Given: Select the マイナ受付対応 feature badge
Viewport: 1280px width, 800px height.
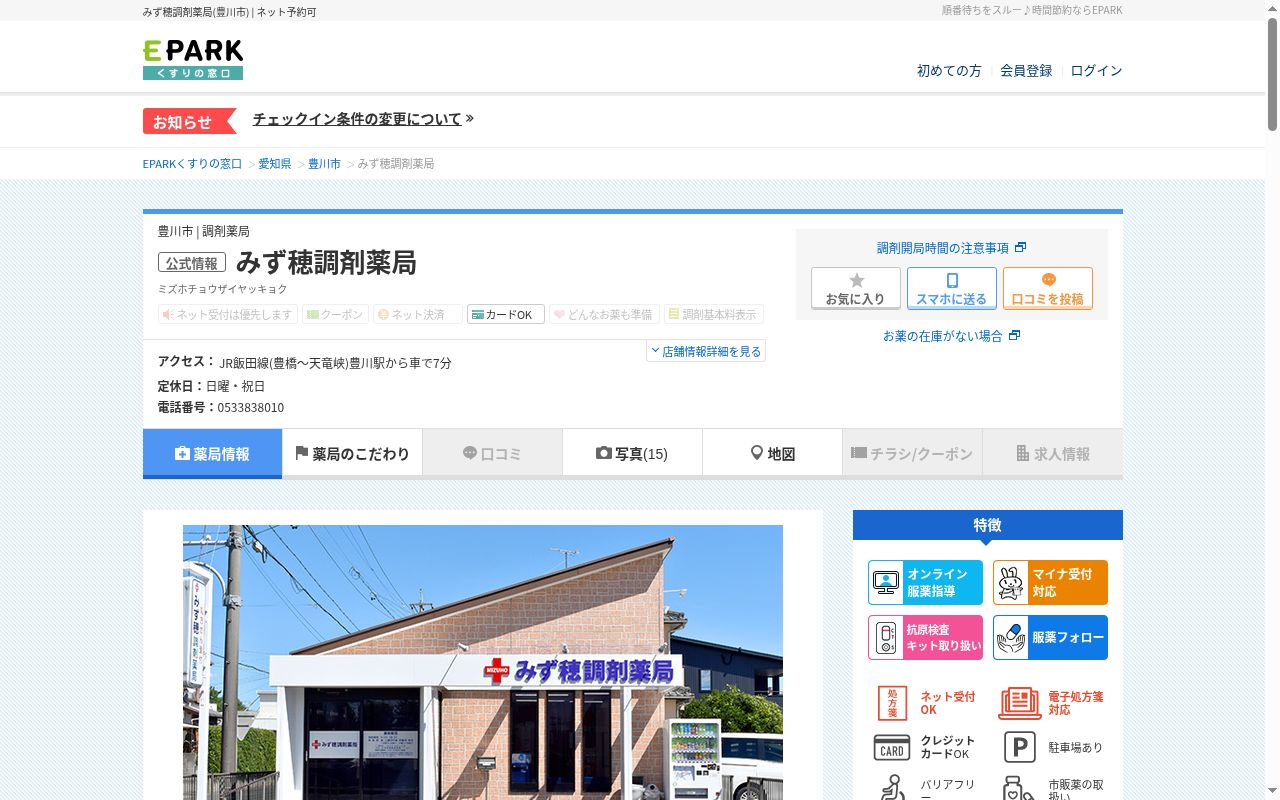Looking at the screenshot, I should tap(1050, 582).
